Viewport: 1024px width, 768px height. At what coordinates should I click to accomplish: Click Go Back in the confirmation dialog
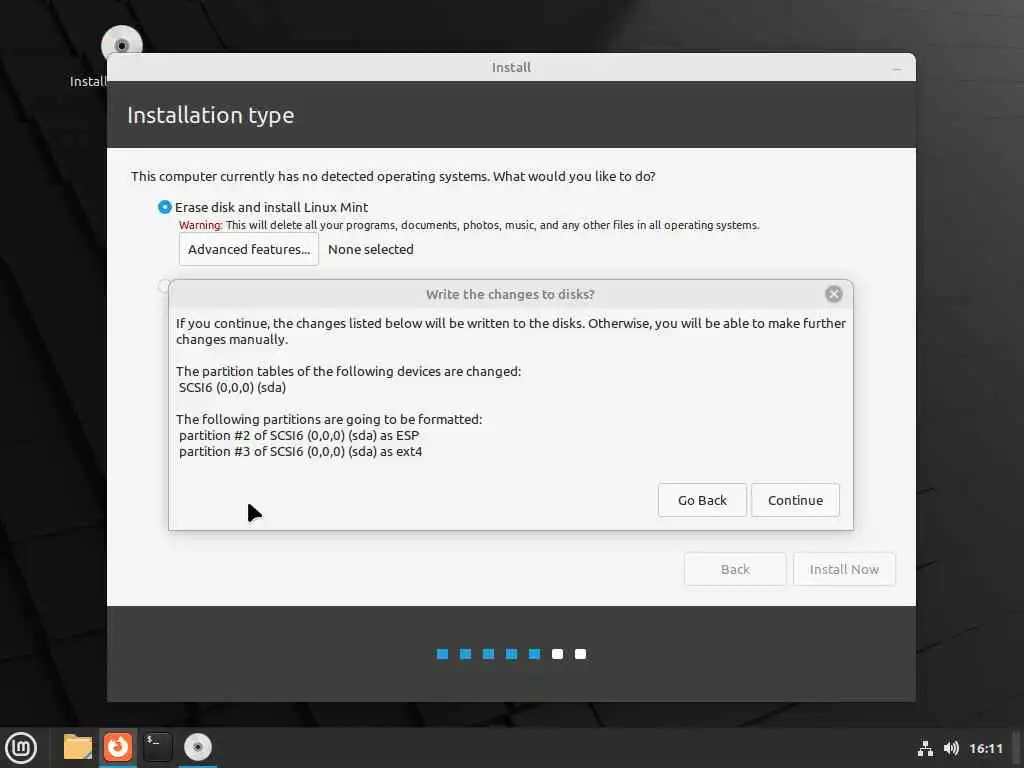click(x=702, y=500)
